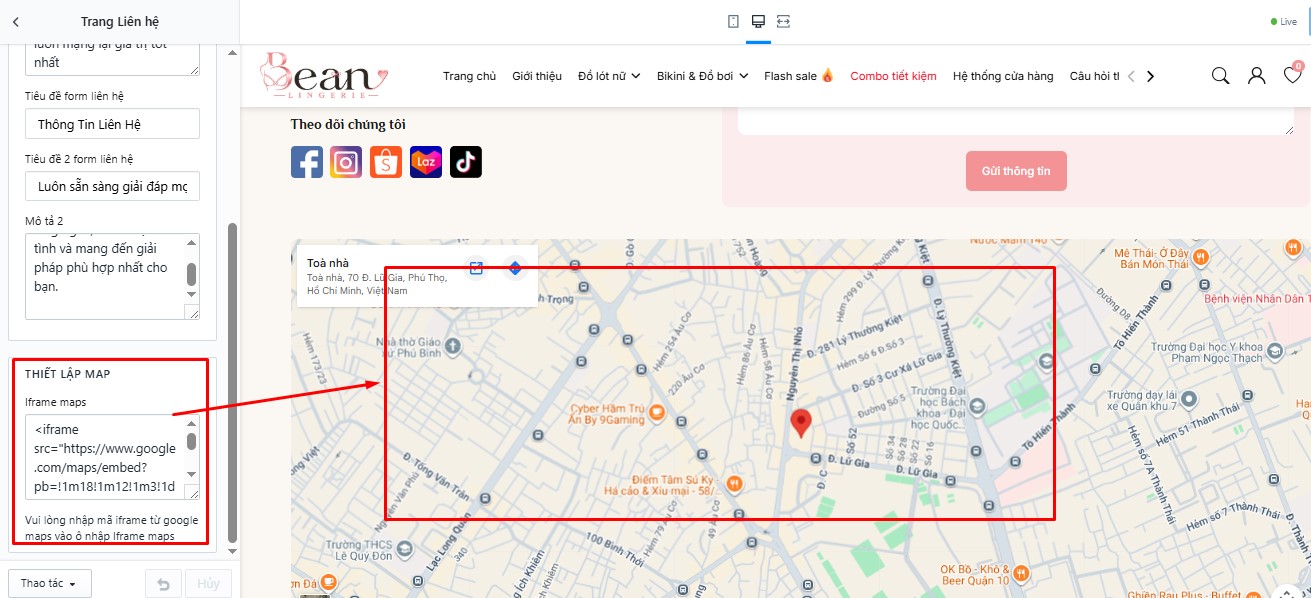Click the map directions diamond icon
The image size is (1311, 598).
(x=515, y=268)
